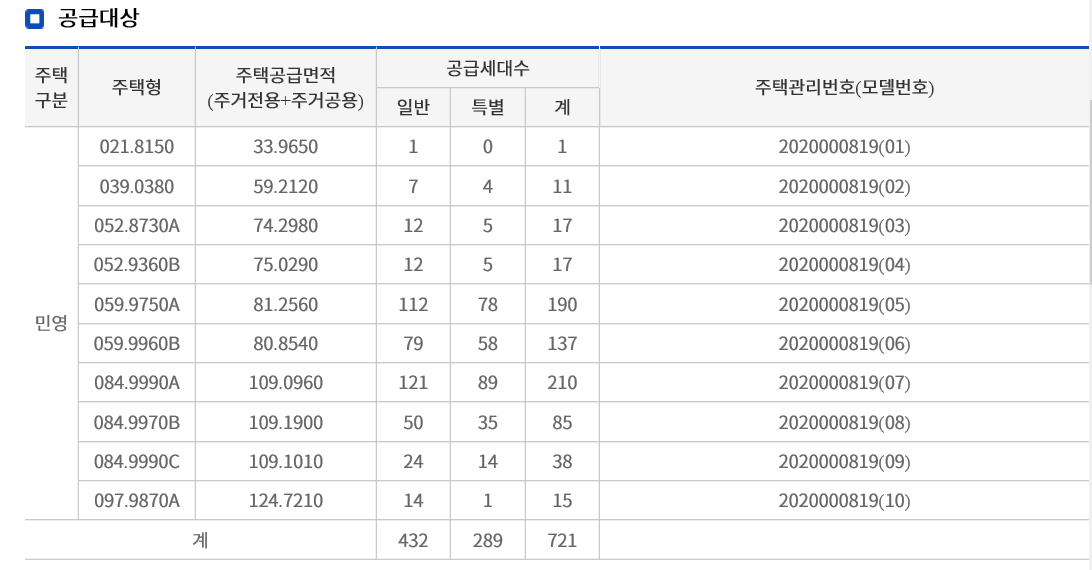Click model number 2020000819(09)
The image size is (1092, 570).
844,461
